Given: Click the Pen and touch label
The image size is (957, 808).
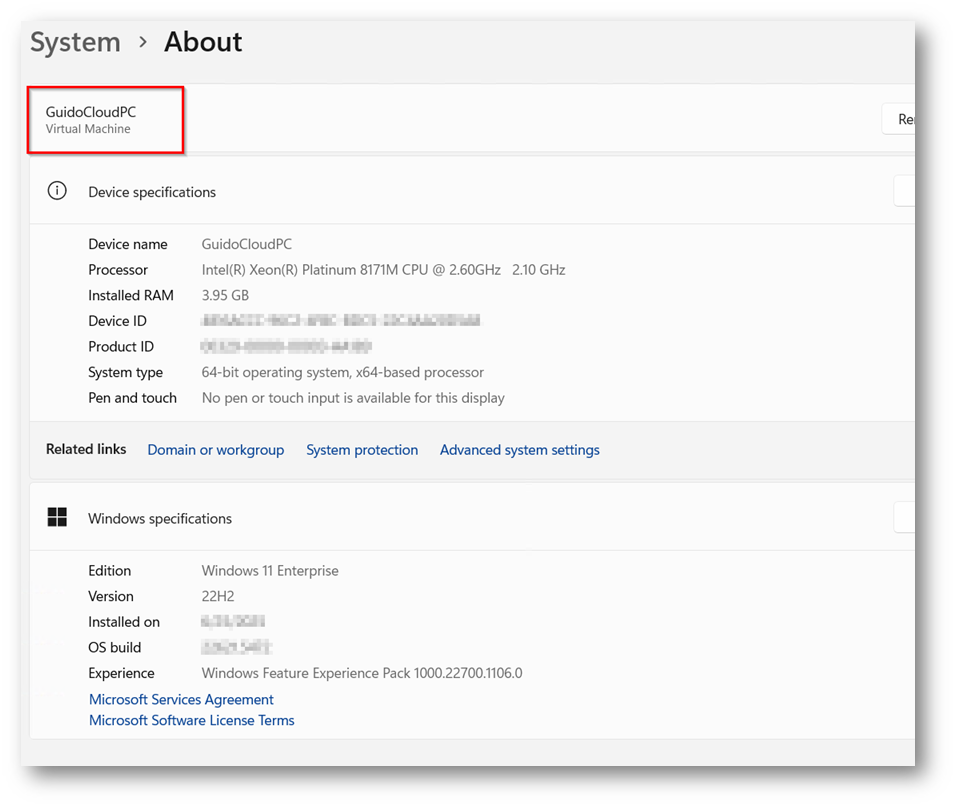Looking at the screenshot, I should tap(132, 398).
